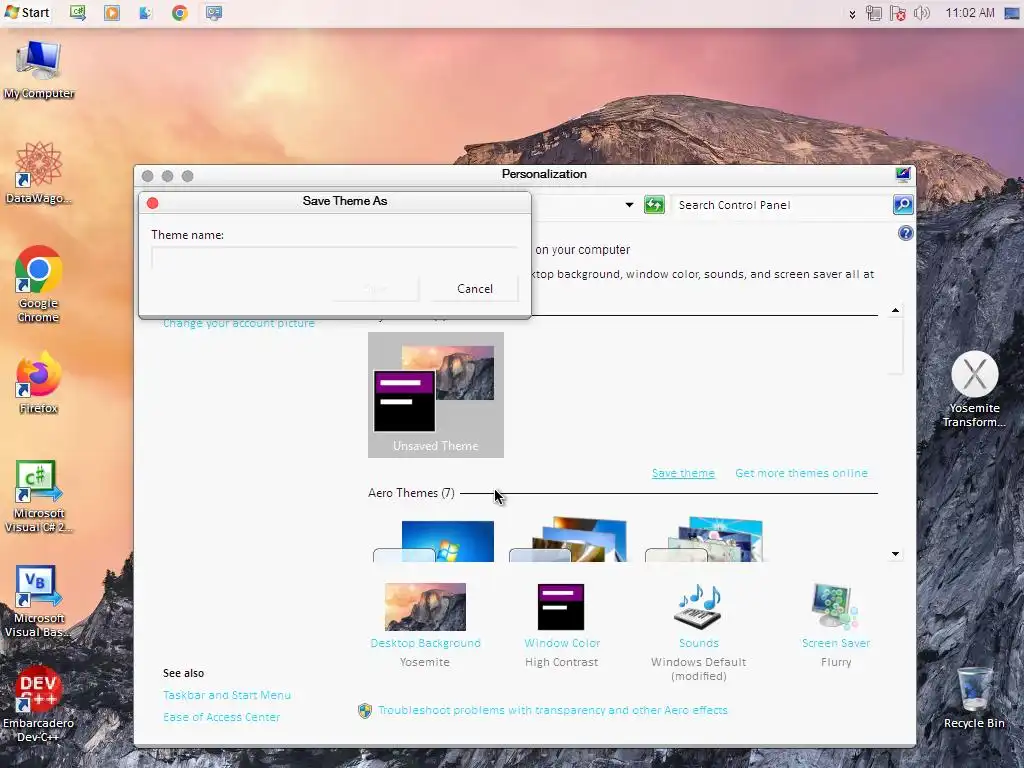Open Get more themes online link
The image size is (1024, 768).
pos(801,473)
